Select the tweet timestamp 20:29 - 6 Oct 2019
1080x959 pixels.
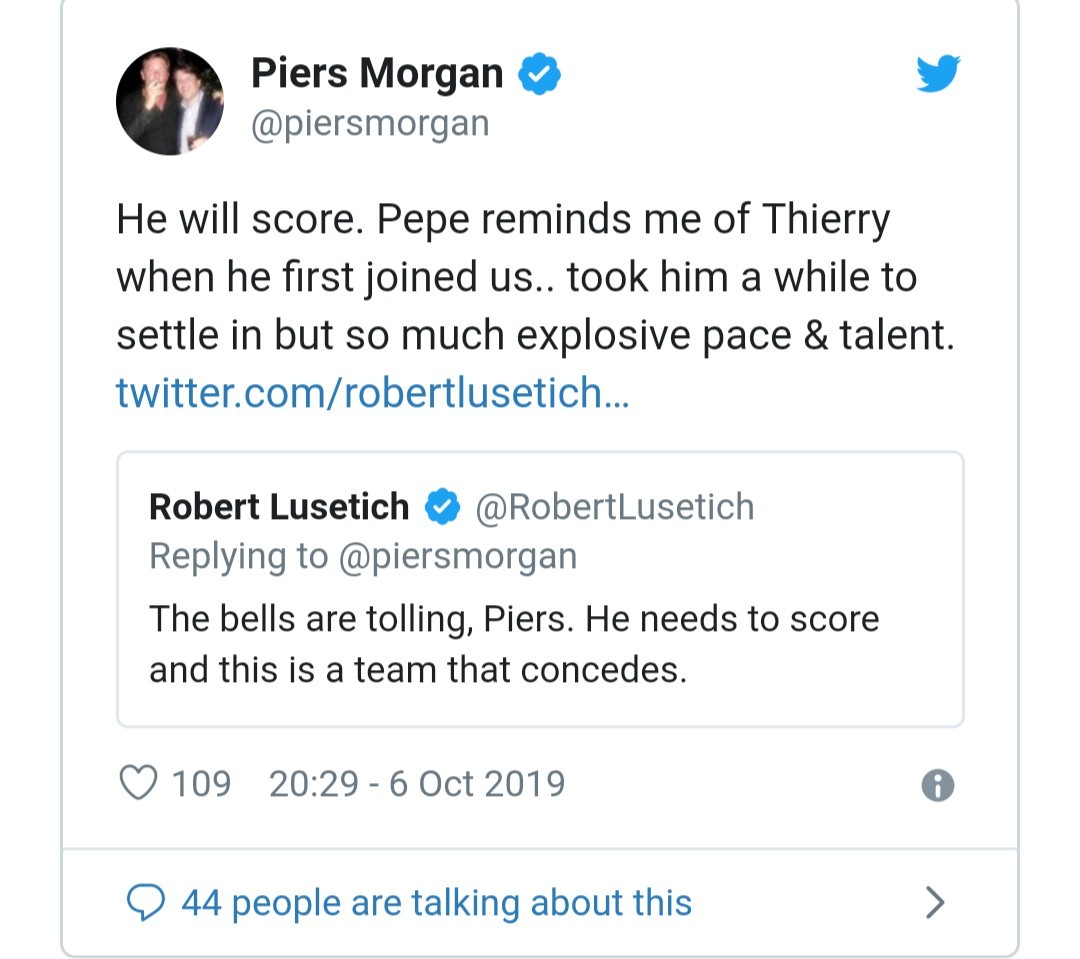click(418, 783)
